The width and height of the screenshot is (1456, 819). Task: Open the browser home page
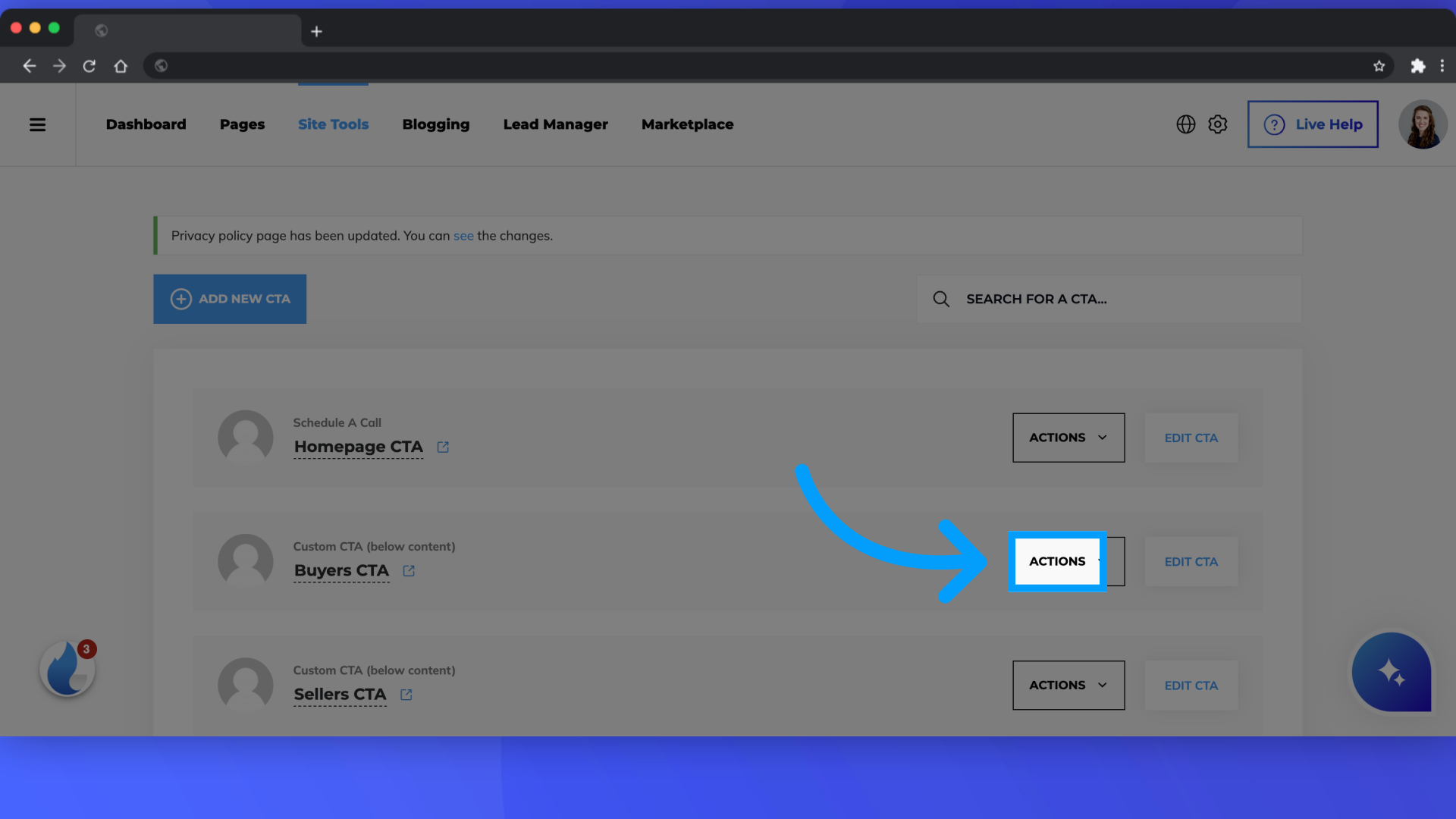pyautogui.click(x=121, y=66)
